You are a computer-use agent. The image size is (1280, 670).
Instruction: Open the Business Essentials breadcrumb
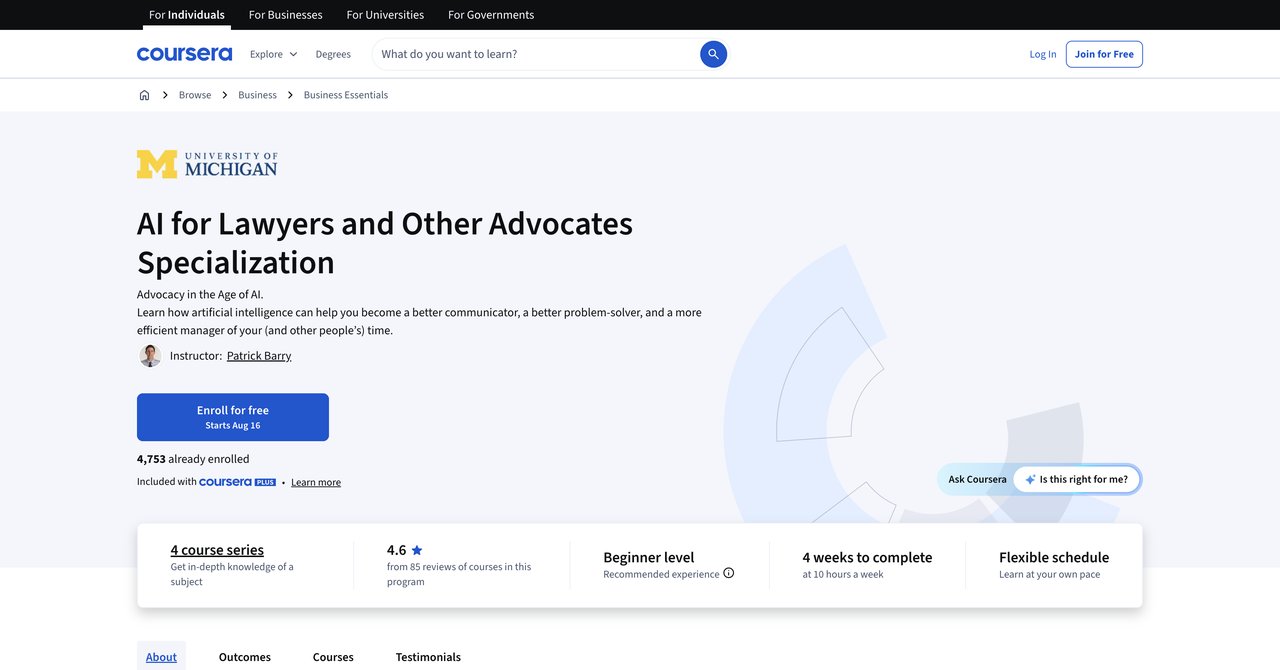pos(346,95)
